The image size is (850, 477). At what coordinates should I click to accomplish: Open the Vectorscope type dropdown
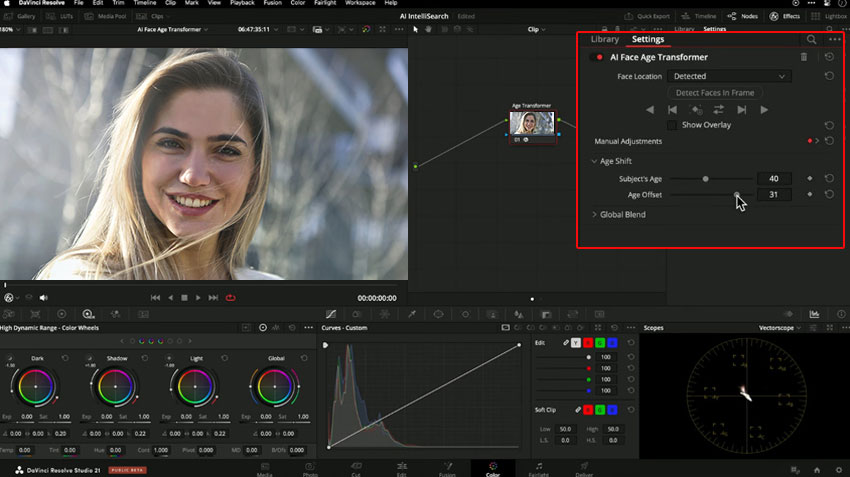pos(780,328)
